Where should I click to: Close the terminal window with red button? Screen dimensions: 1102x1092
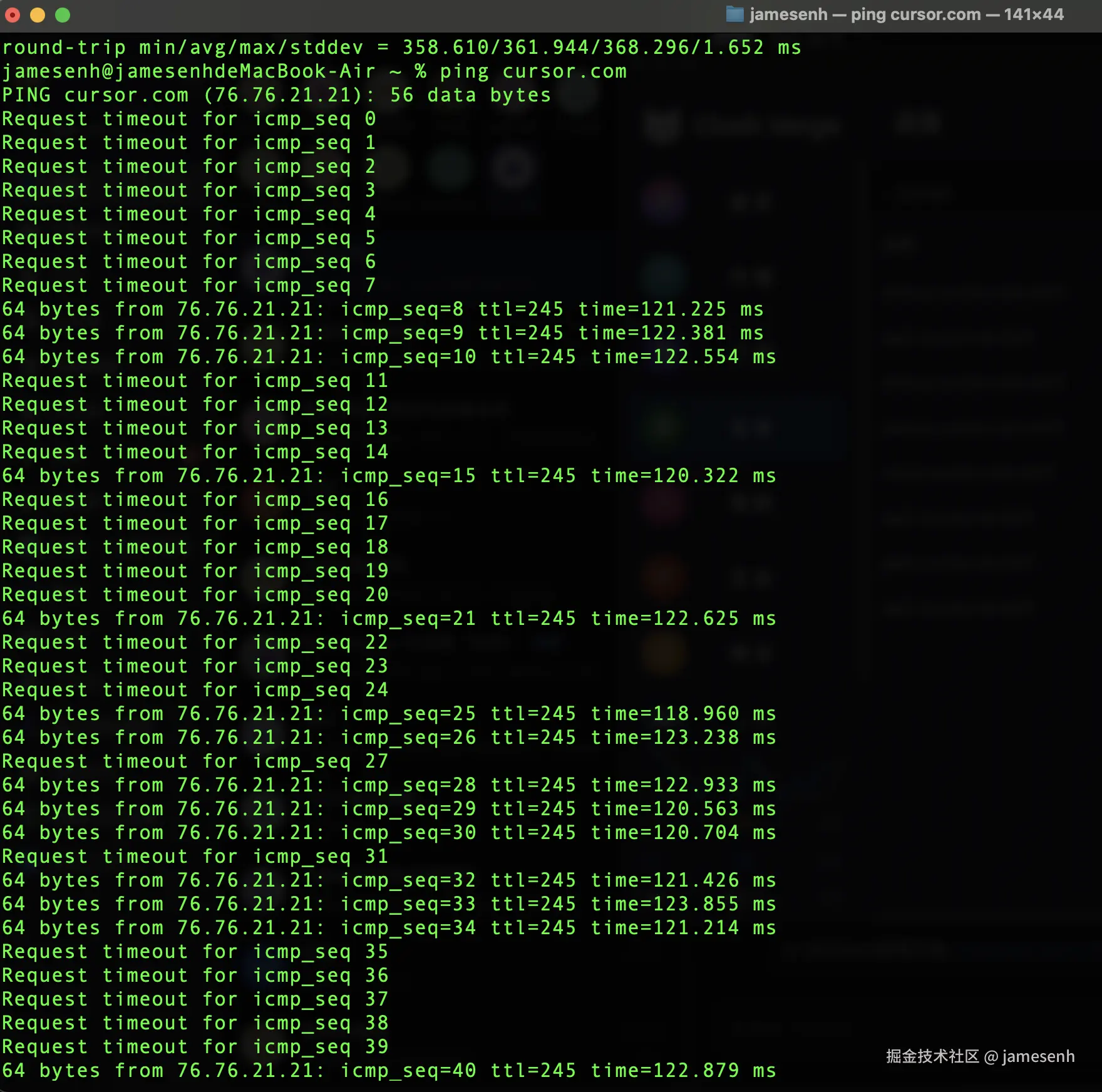click(13, 15)
